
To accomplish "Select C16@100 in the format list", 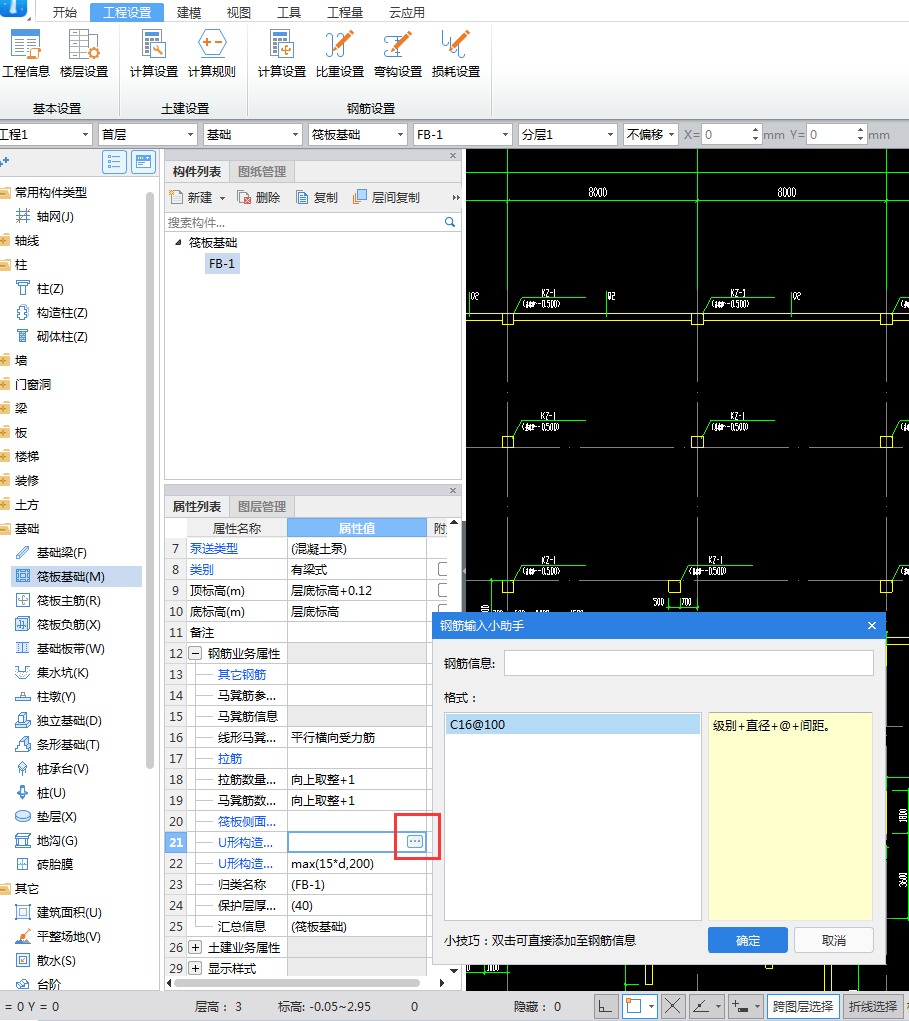I will [x=573, y=724].
